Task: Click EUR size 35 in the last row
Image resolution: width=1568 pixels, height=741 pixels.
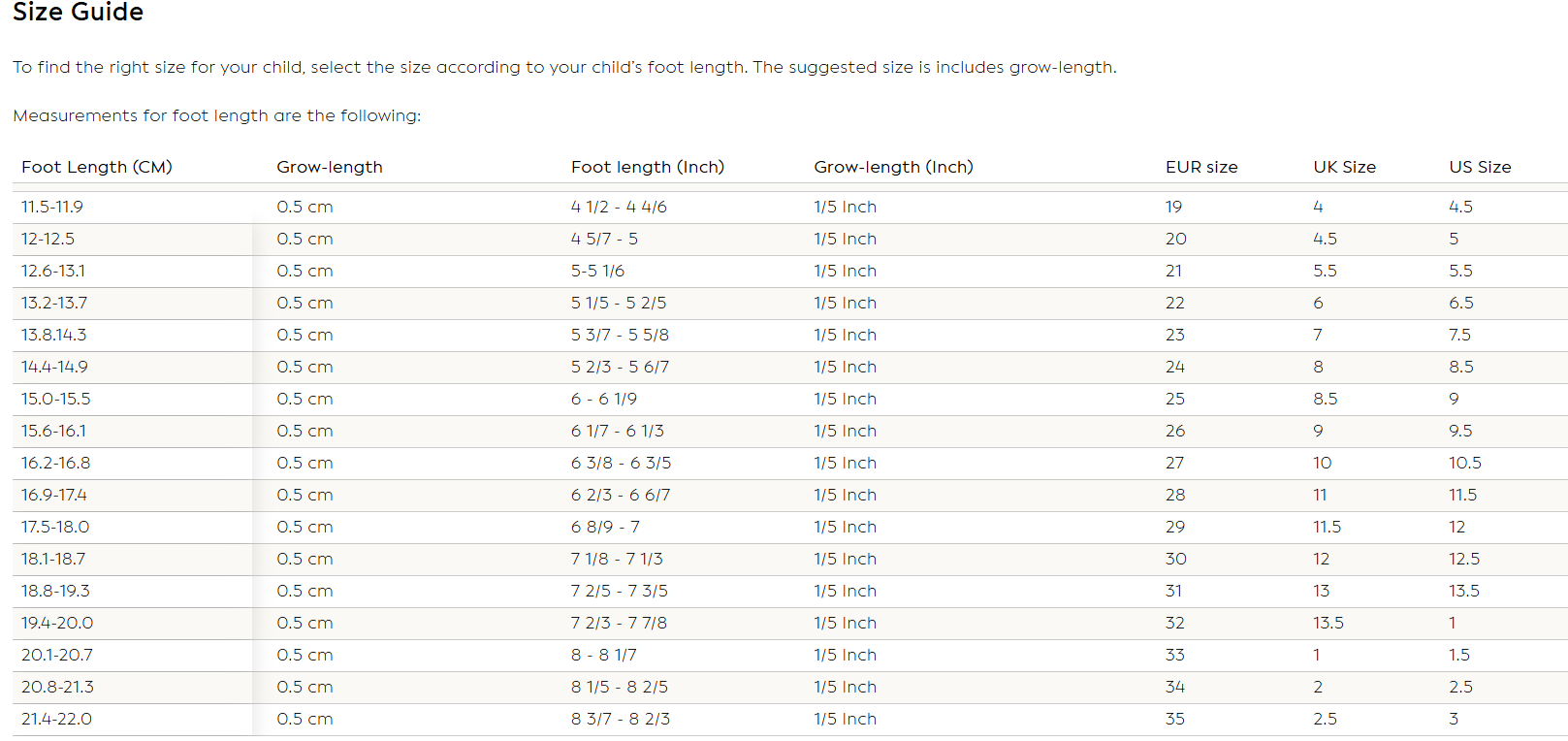Action: (1175, 719)
